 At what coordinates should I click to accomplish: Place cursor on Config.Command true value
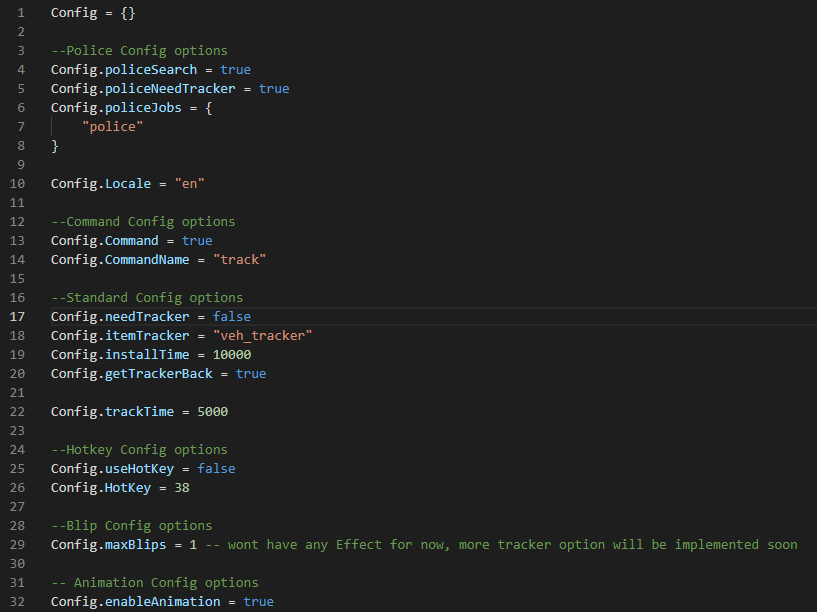point(197,240)
